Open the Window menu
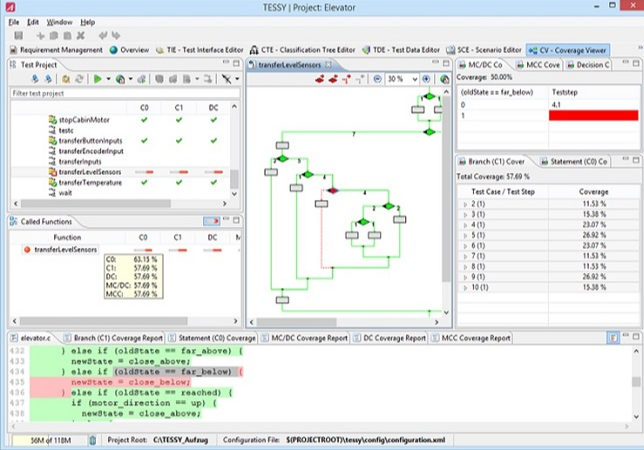The height and width of the screenshot is (450, 644). click(x=59, y=22)
